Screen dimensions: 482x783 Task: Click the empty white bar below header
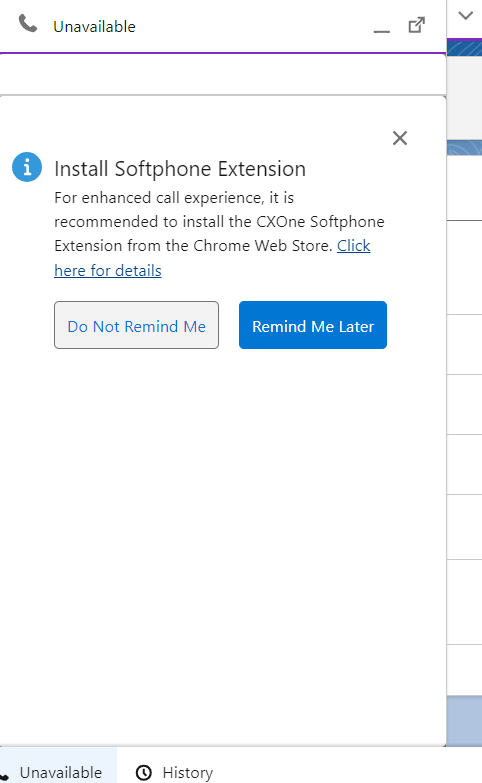click(x=223, y=74)
